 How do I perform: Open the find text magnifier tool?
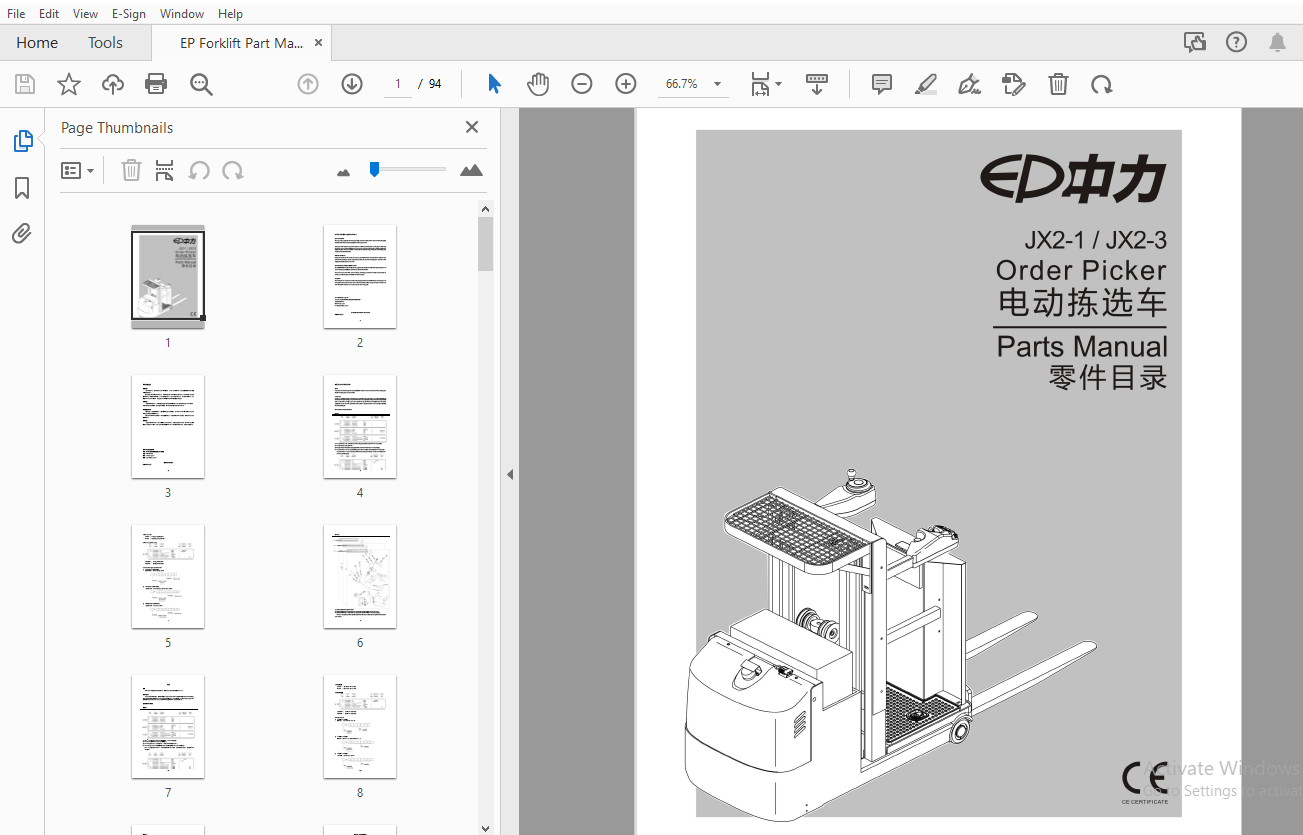pyautogui.click(x=202, y=84)
